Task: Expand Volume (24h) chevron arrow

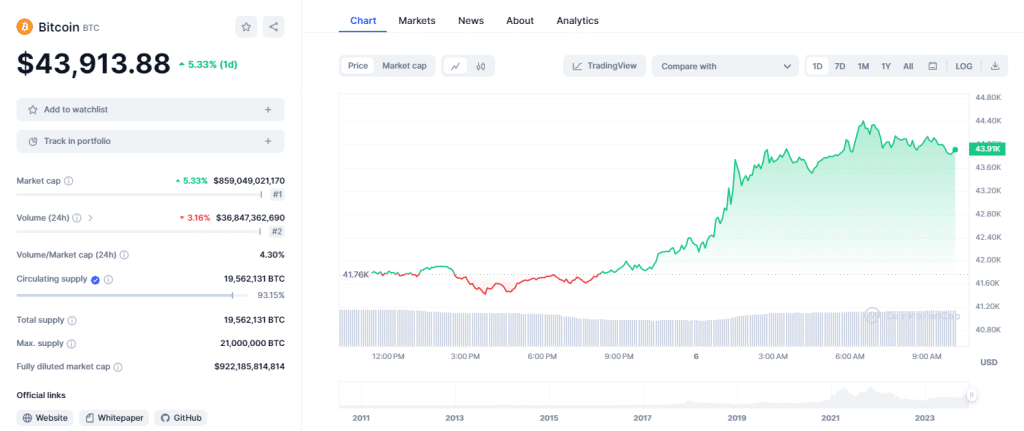Action: tap(90, 217)
